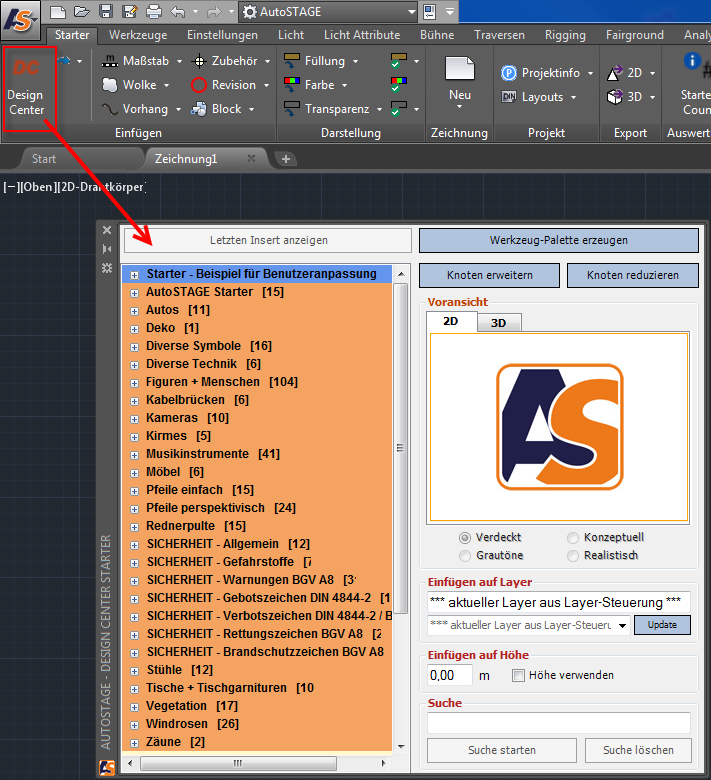The width and height of the screenshot is (711, 780).
Task: Select the Verdeckt radio button
Action: coord(465,537)
